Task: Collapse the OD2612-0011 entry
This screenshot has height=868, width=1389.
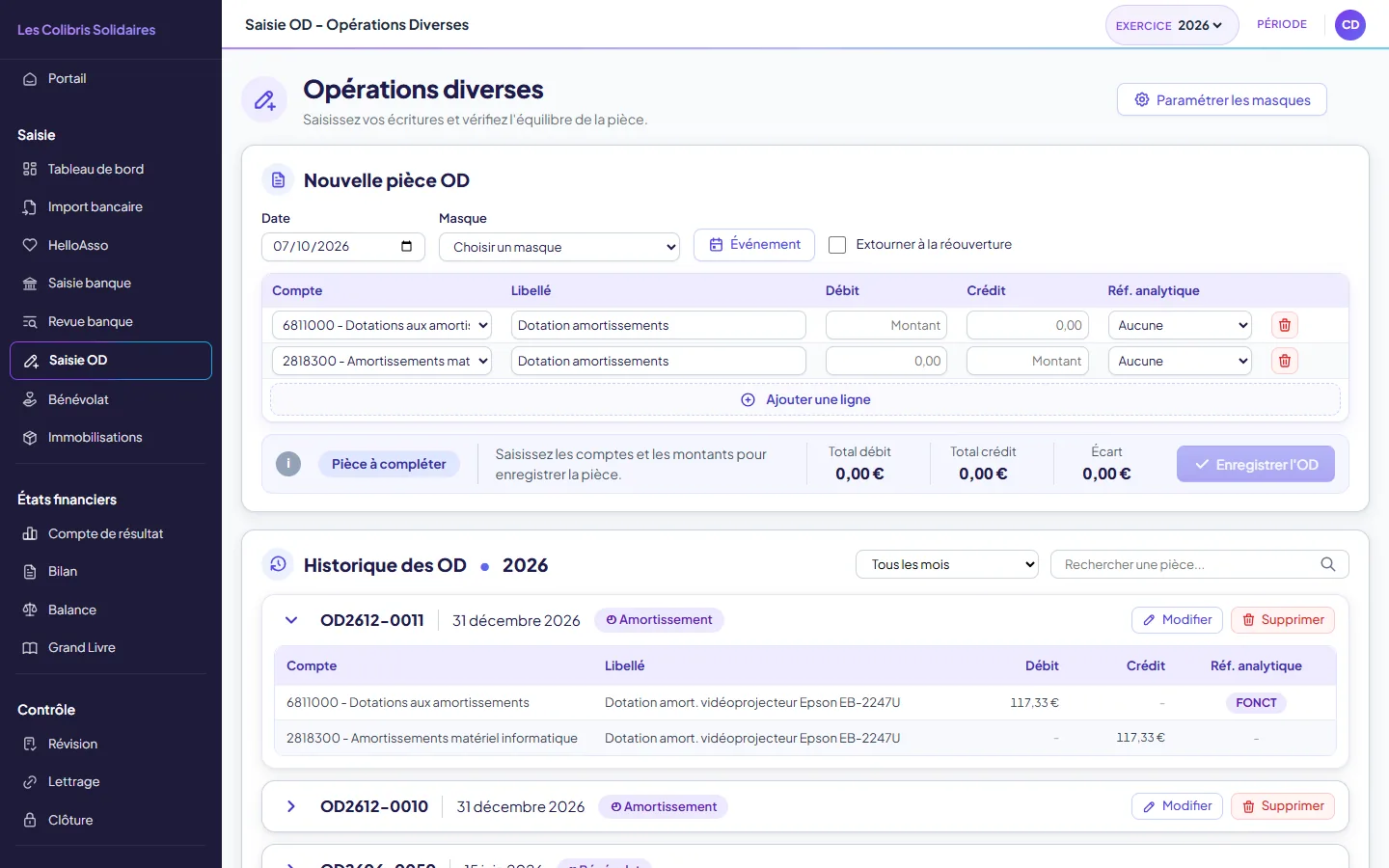Action: [291, 620]
